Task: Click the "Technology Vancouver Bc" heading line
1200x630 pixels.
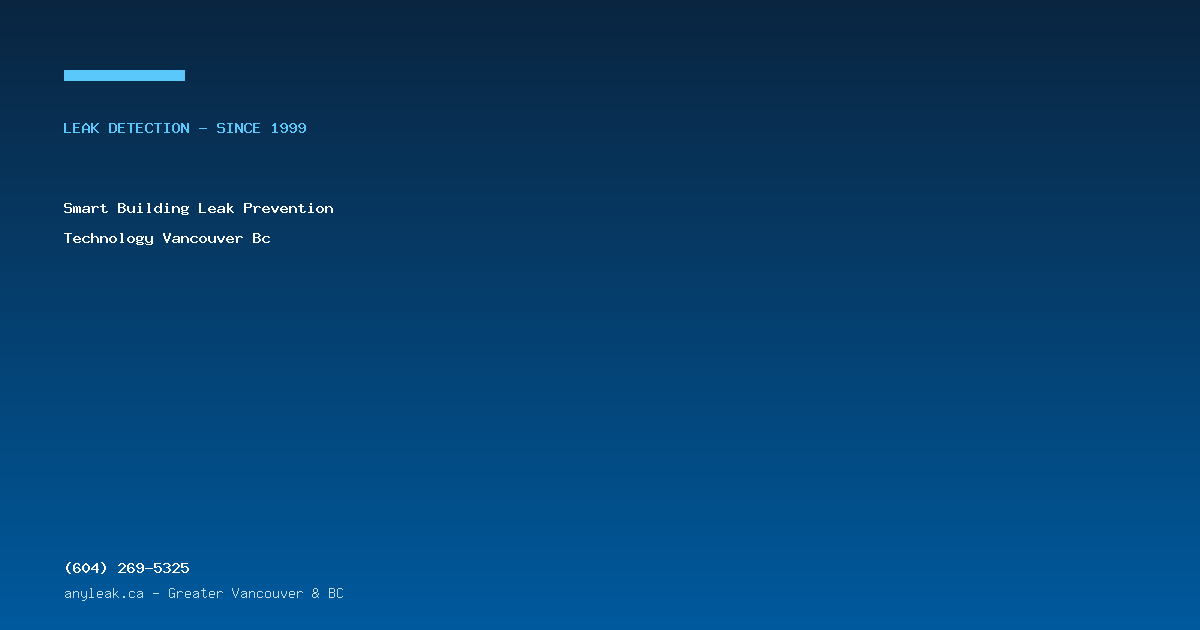Action: click(x=167, y=238)
